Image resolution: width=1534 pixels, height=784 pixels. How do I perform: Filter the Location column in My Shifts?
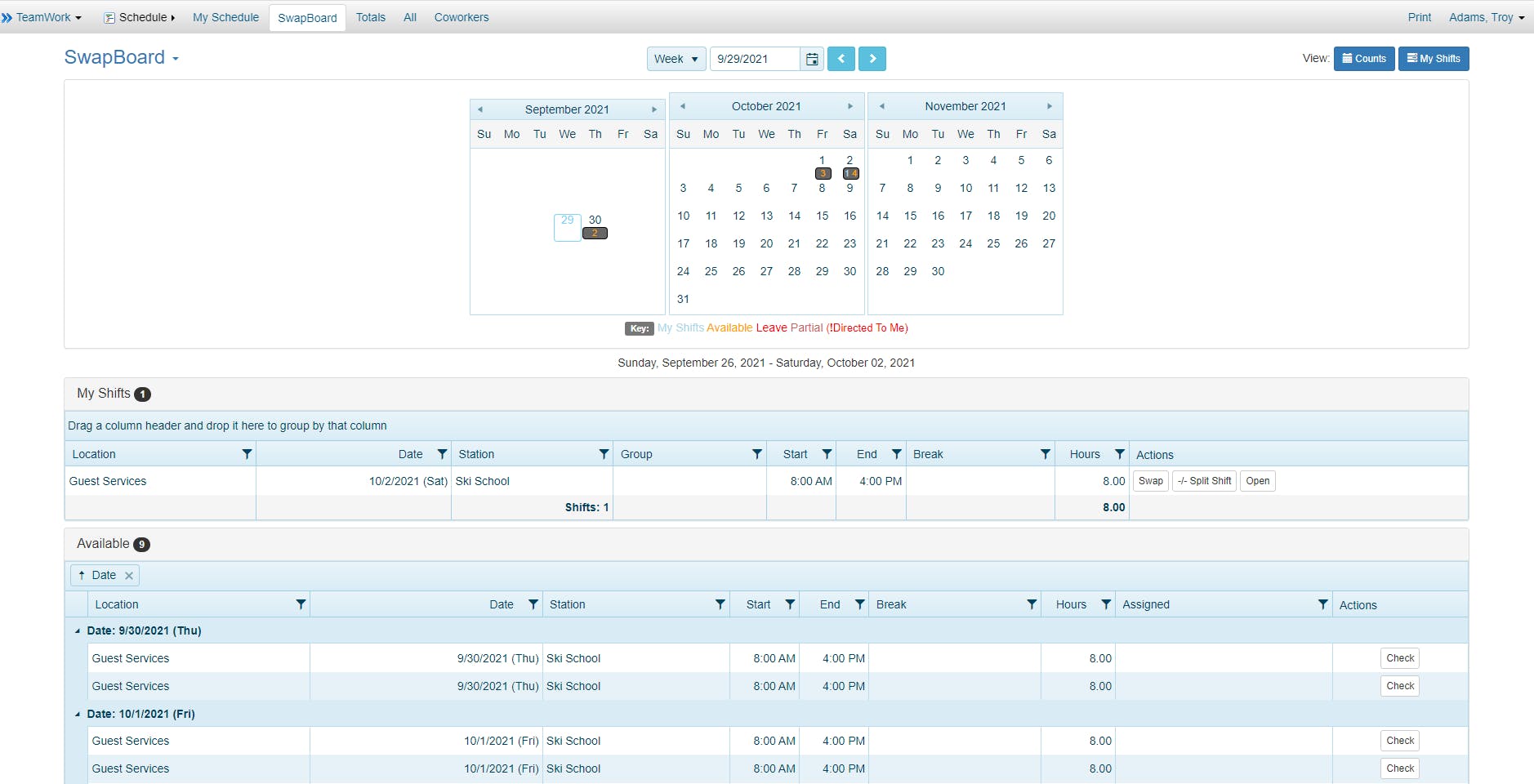click(x=245, y=454)
